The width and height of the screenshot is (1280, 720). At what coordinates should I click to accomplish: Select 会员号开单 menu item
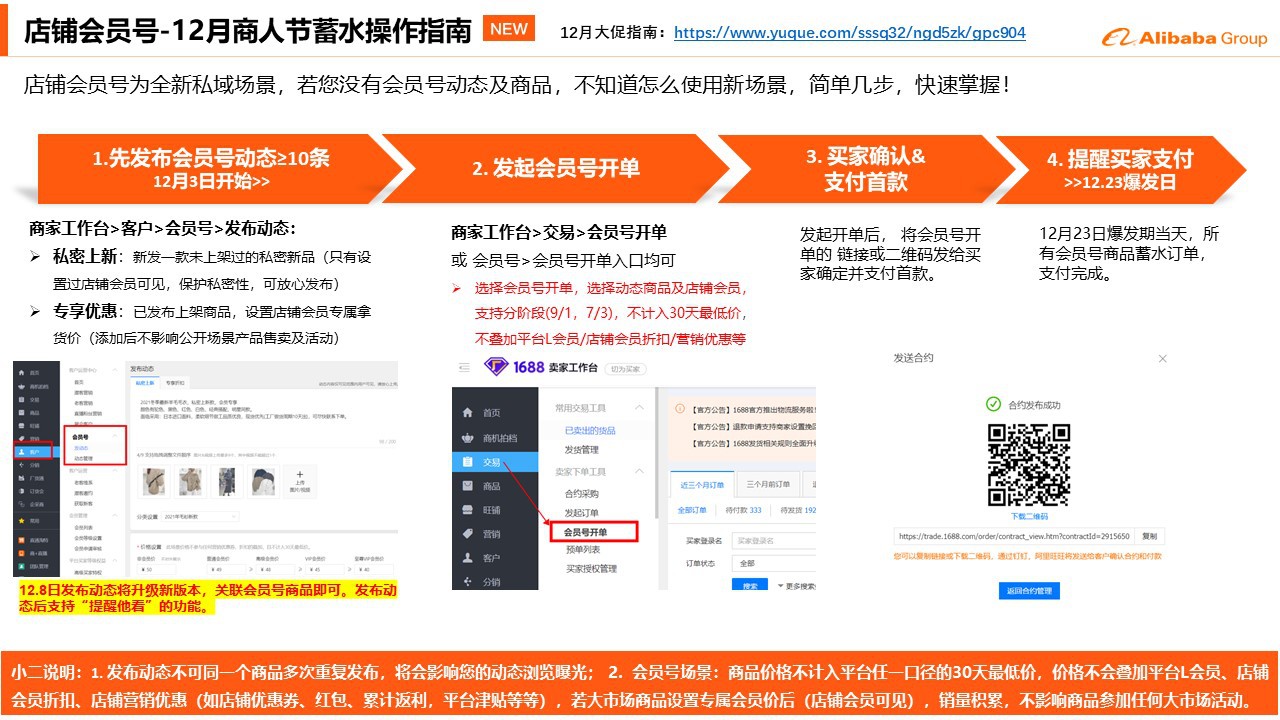(585, 532)
